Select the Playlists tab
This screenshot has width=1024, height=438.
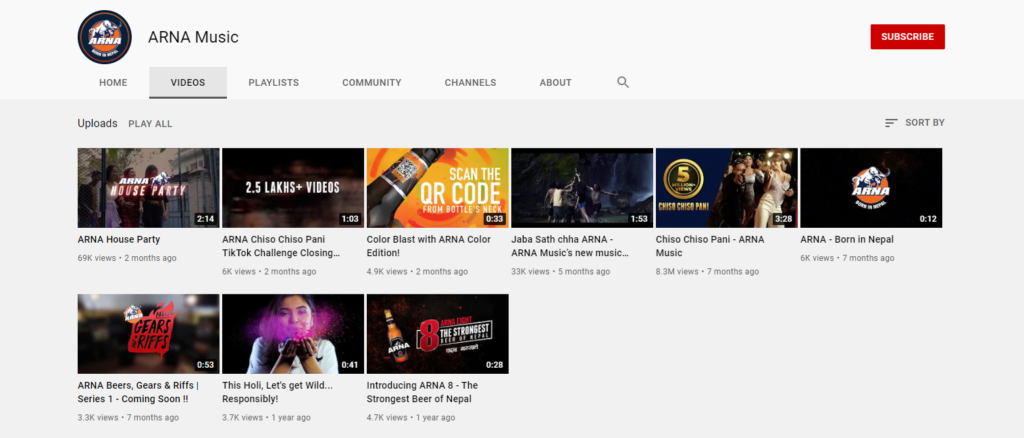click(x=273, y=82)
